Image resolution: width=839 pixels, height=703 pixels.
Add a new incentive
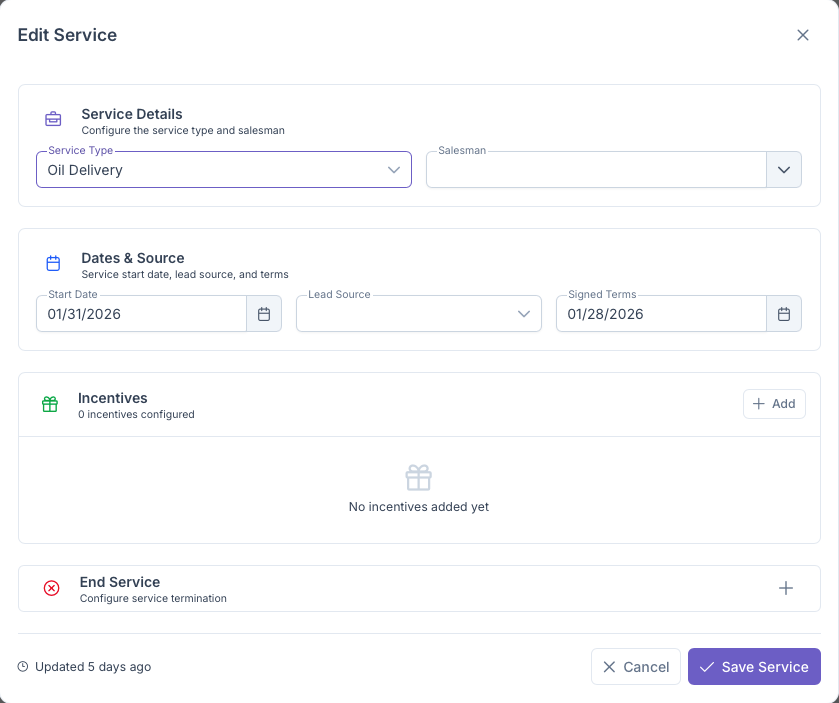(774, 404)
